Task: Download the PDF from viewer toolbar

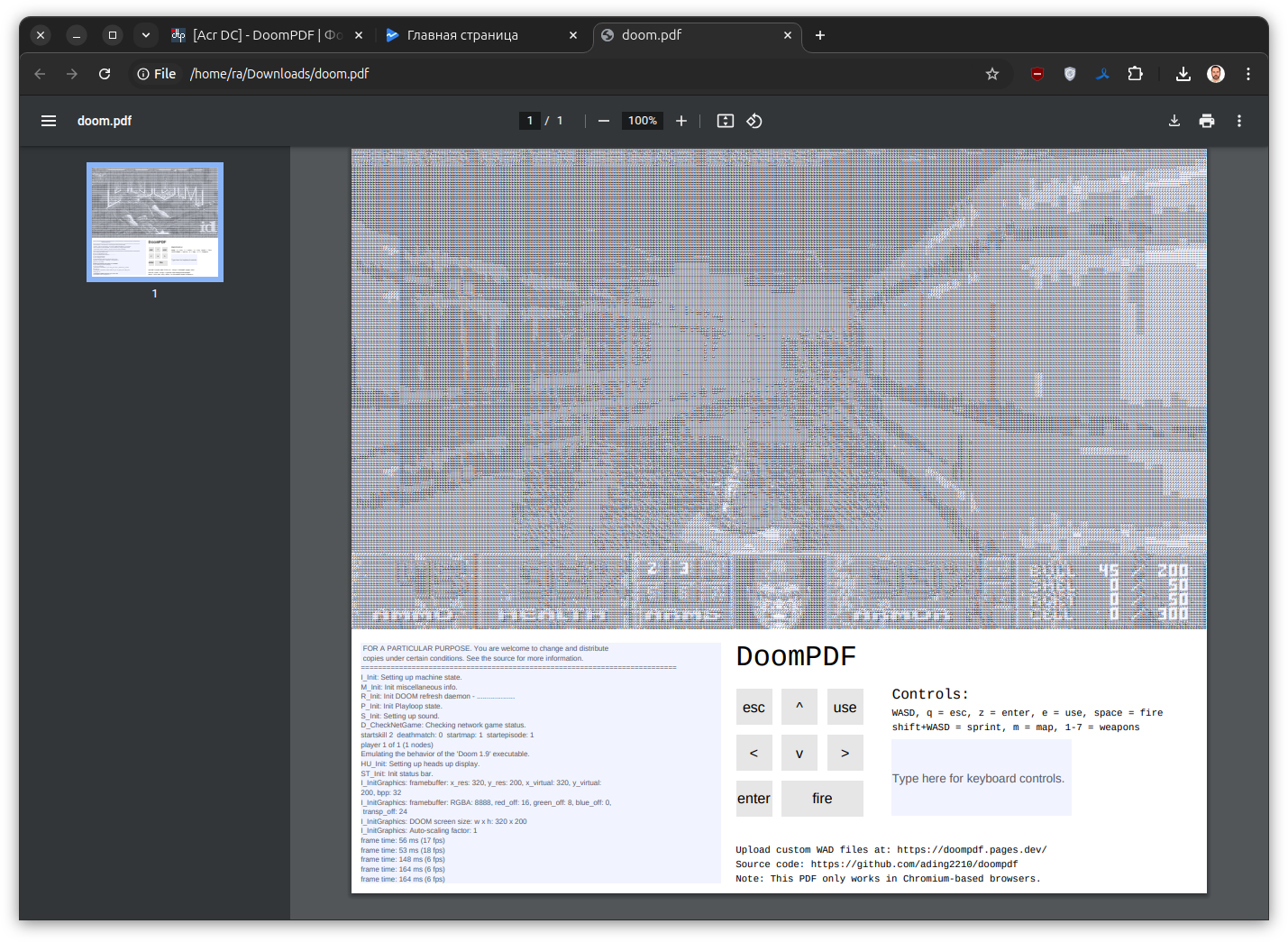Action: point(1174,121)
